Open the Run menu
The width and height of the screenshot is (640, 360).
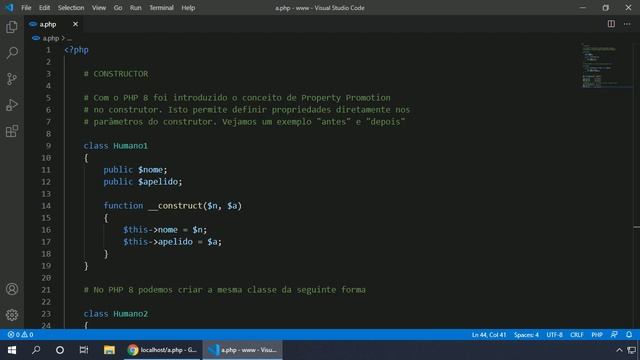tap(136, 8)
